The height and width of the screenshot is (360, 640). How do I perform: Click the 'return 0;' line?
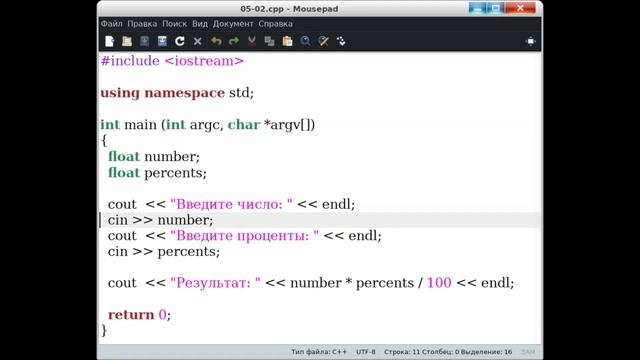[139, 315]
